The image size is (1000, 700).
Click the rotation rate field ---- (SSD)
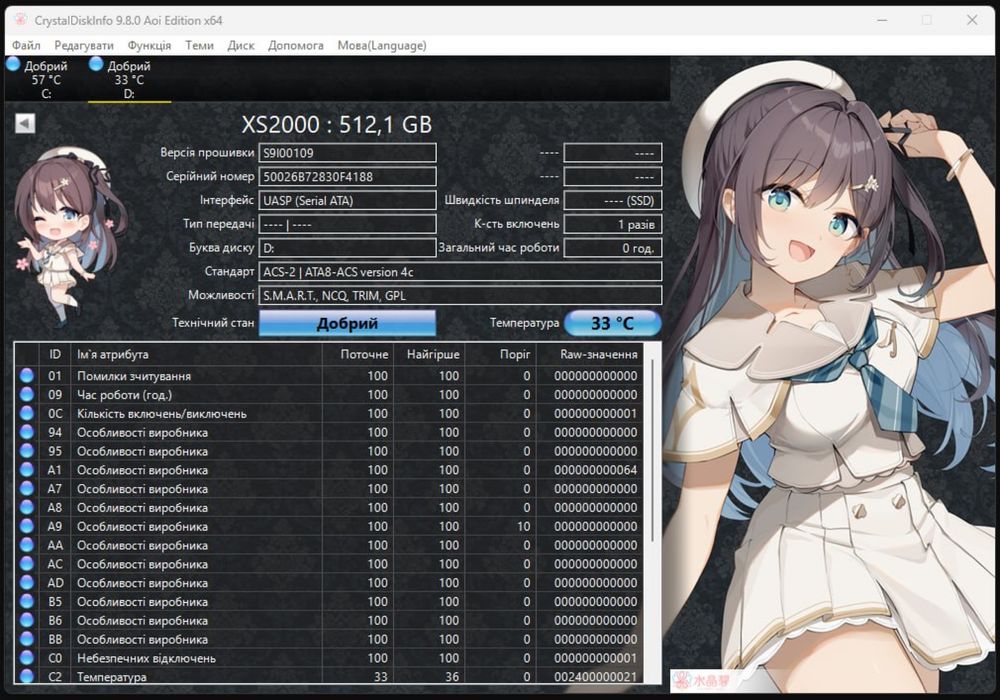pos(613,200)
